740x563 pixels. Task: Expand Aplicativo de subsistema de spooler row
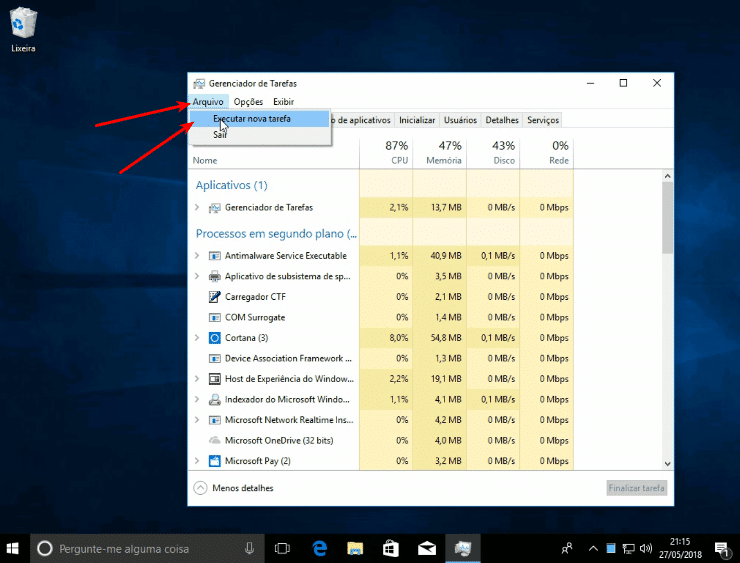[197, 276]
